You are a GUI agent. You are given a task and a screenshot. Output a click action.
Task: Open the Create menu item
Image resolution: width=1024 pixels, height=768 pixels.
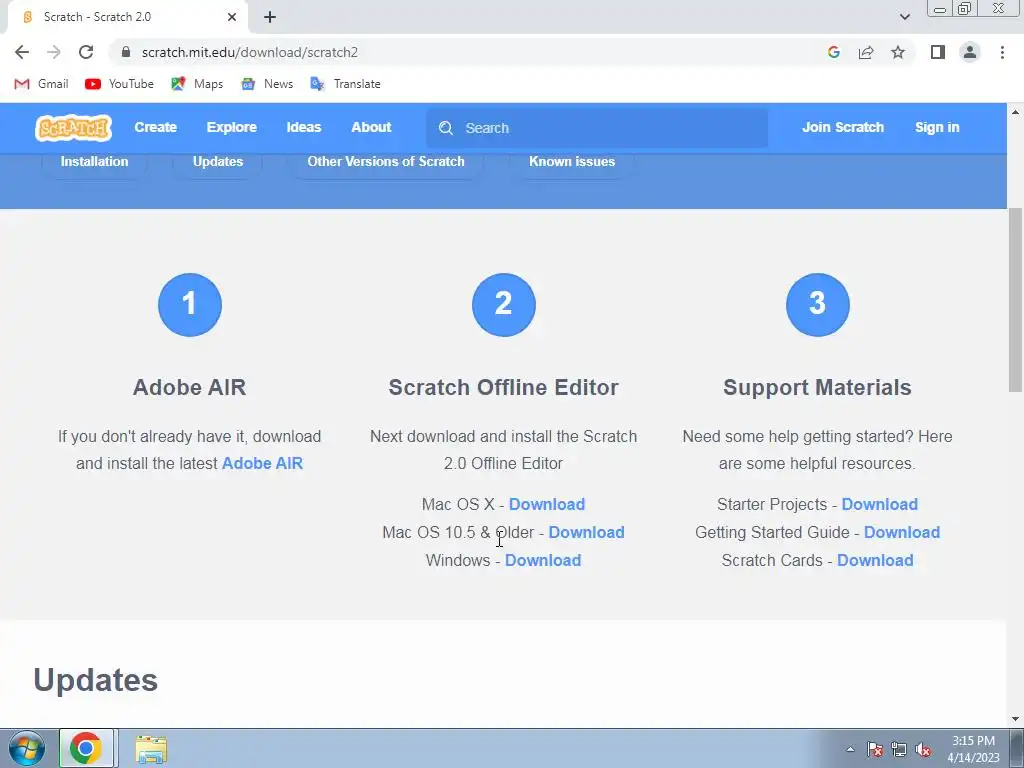click(x=155, y=127)
